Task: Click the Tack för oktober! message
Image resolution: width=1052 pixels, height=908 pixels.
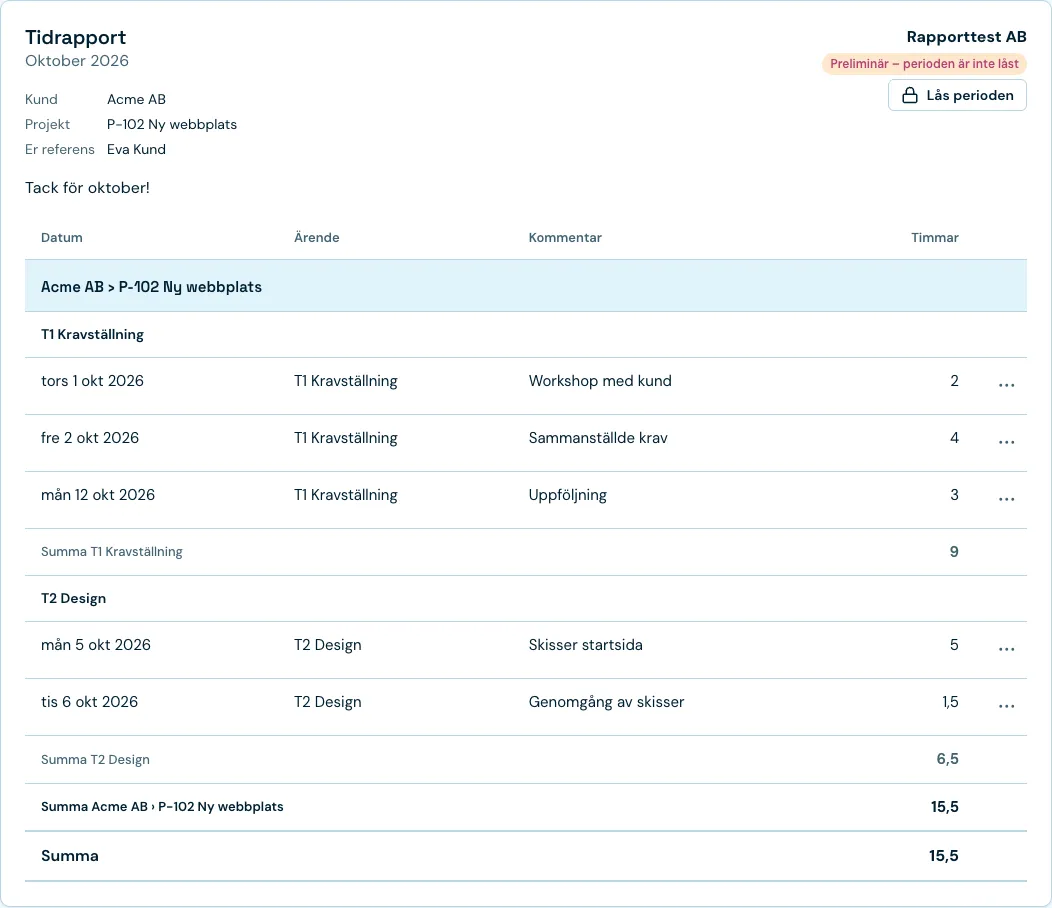Action: tap(87, 188)
